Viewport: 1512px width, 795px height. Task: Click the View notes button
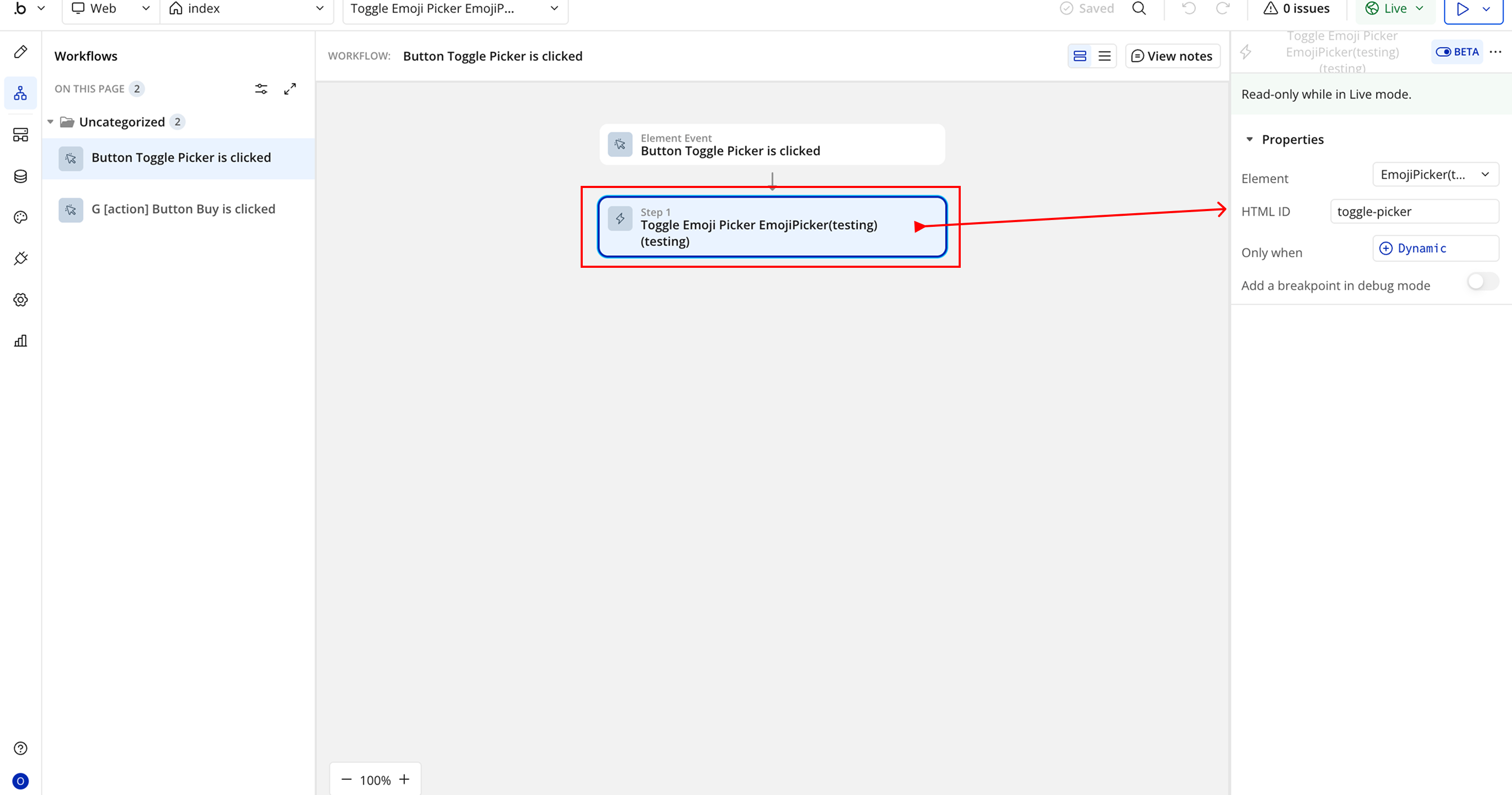pyautogui.click(x=1172, y=56)
